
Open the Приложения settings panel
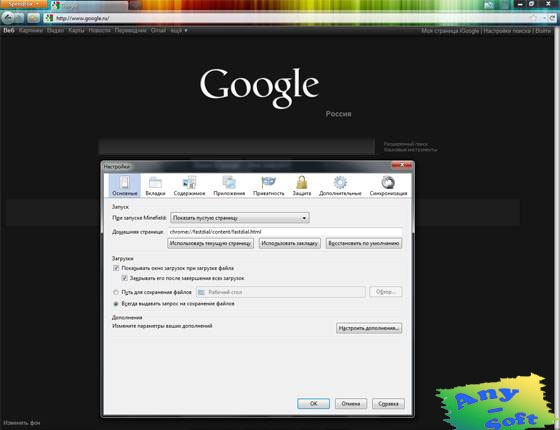point(229,186)
